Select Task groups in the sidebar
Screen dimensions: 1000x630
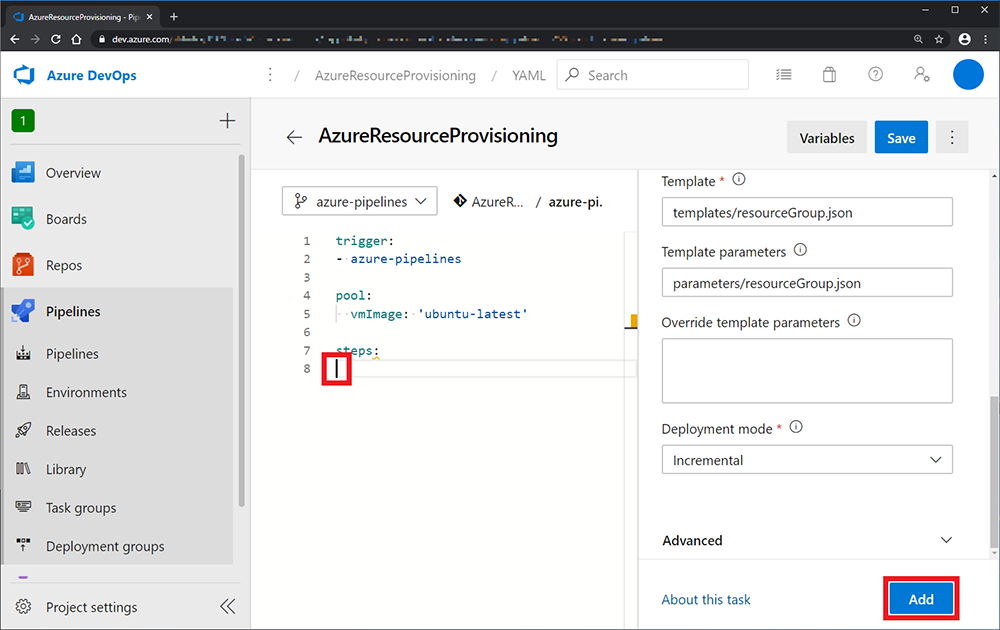coord(81,508)
